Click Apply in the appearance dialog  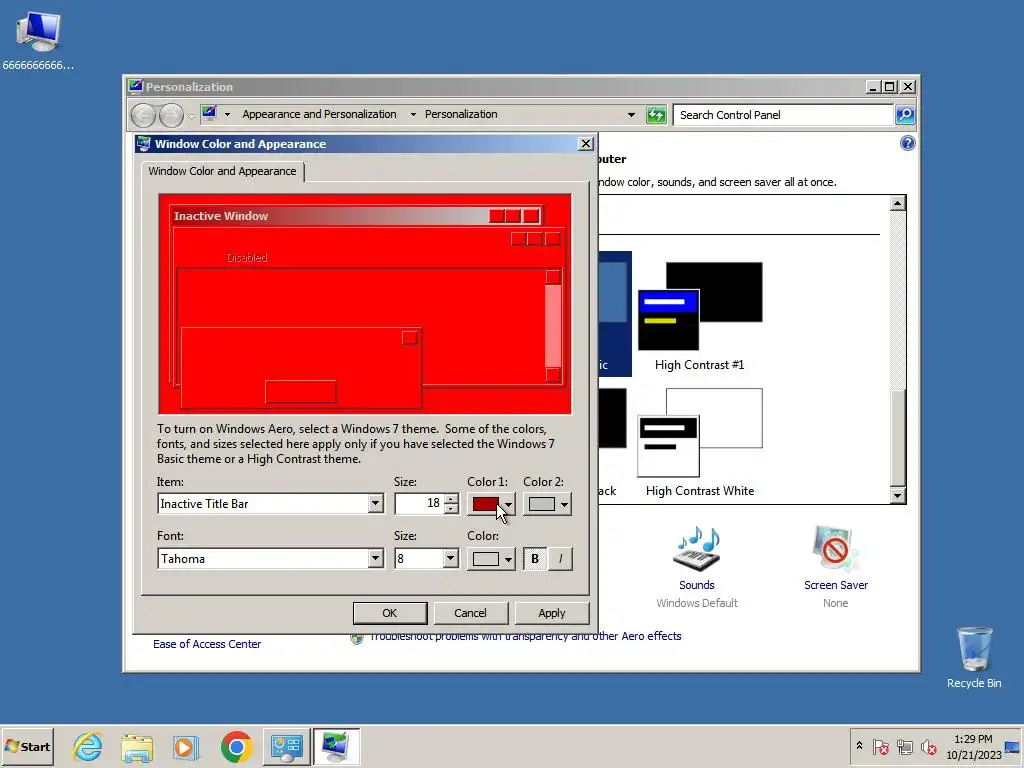552,613
